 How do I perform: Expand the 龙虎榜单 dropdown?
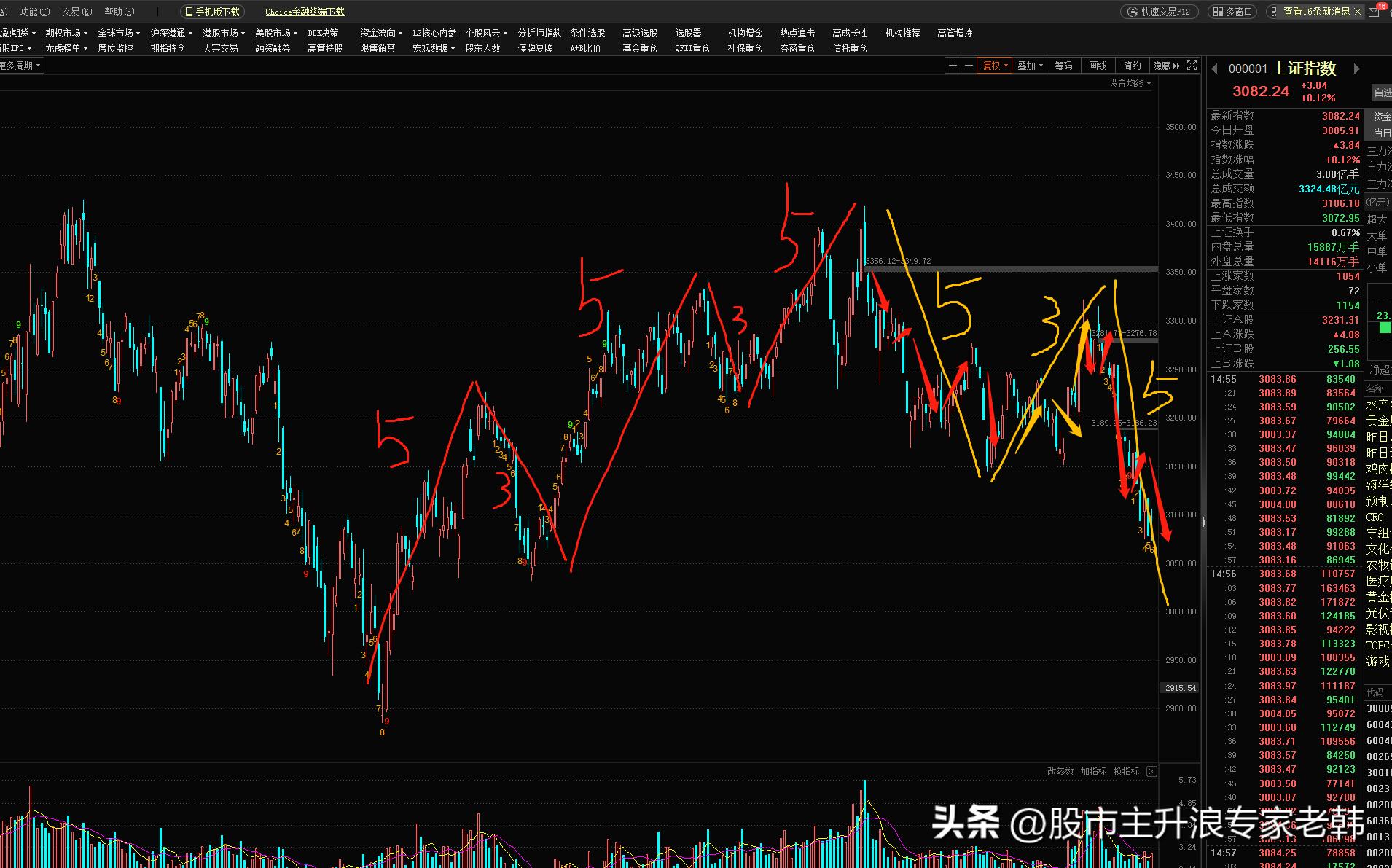pos(66,48)
